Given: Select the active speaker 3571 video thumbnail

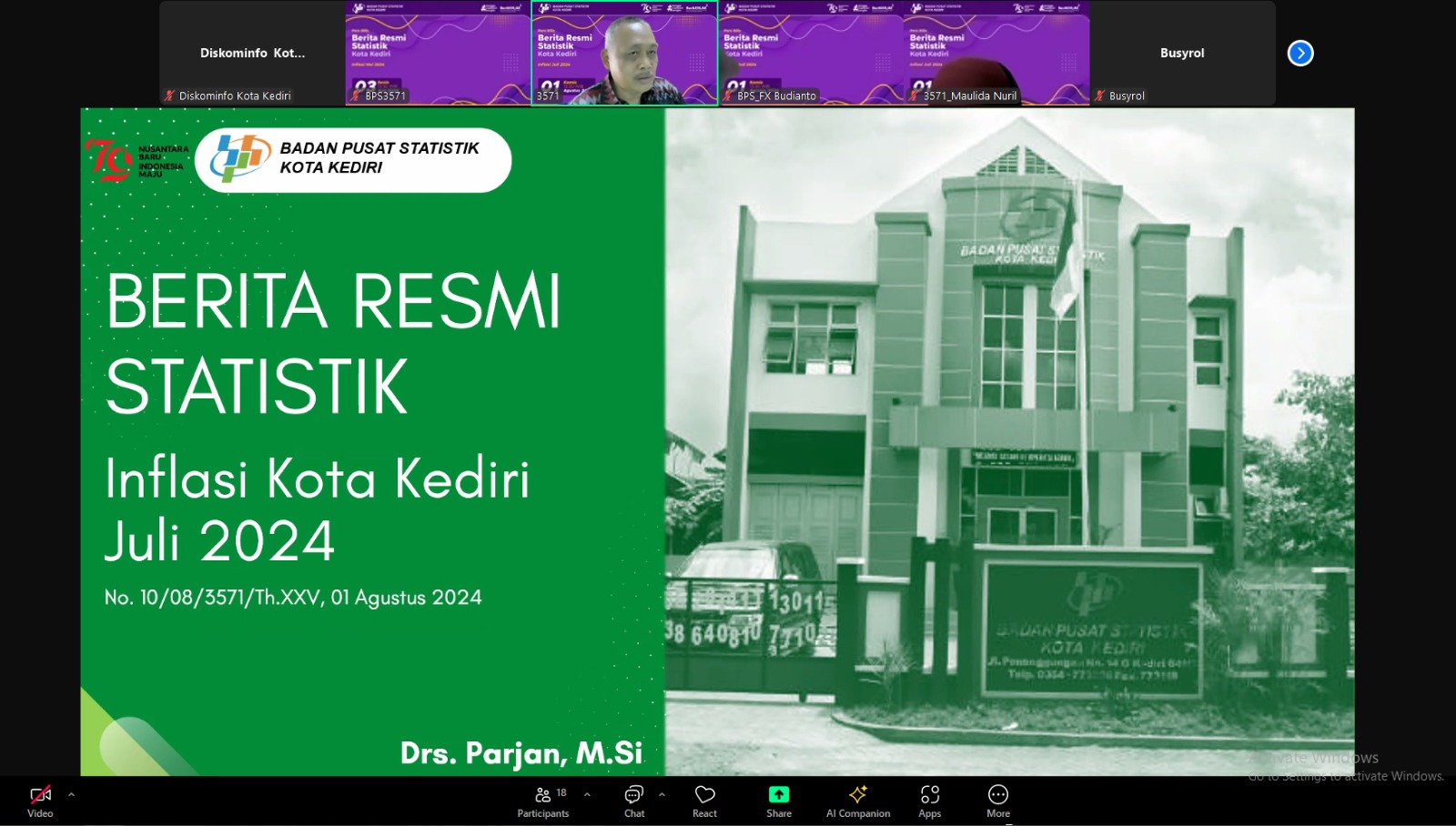Looking at the screenshot, I should [x=624, y=53].
